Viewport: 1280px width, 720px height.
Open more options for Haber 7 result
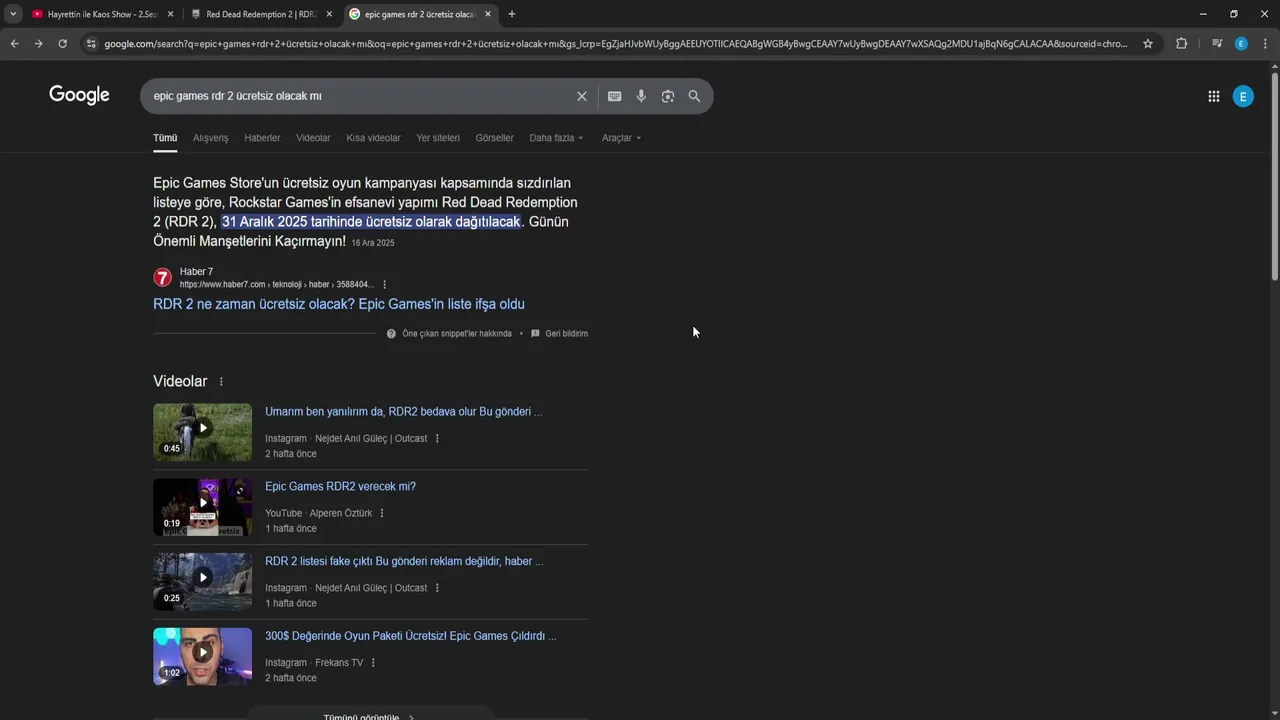[x=384, y=285]
